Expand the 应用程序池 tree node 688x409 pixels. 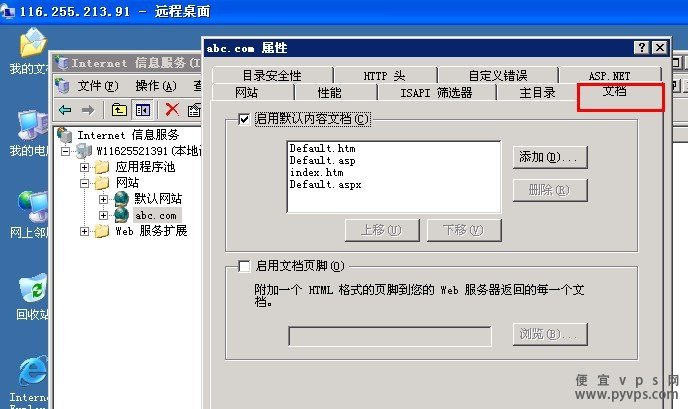84,167
